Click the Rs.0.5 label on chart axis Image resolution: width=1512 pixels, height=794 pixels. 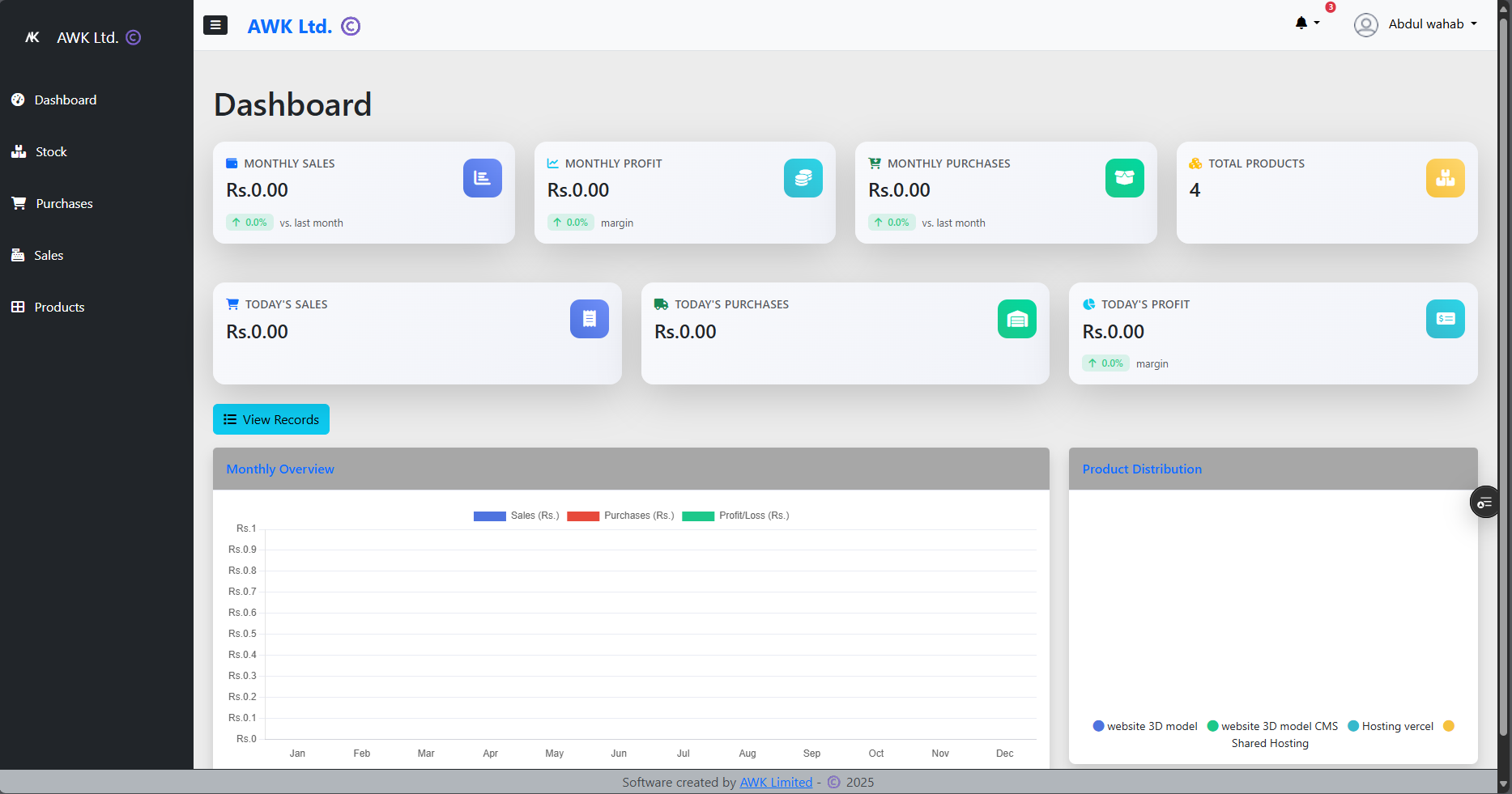coord(242,634)
